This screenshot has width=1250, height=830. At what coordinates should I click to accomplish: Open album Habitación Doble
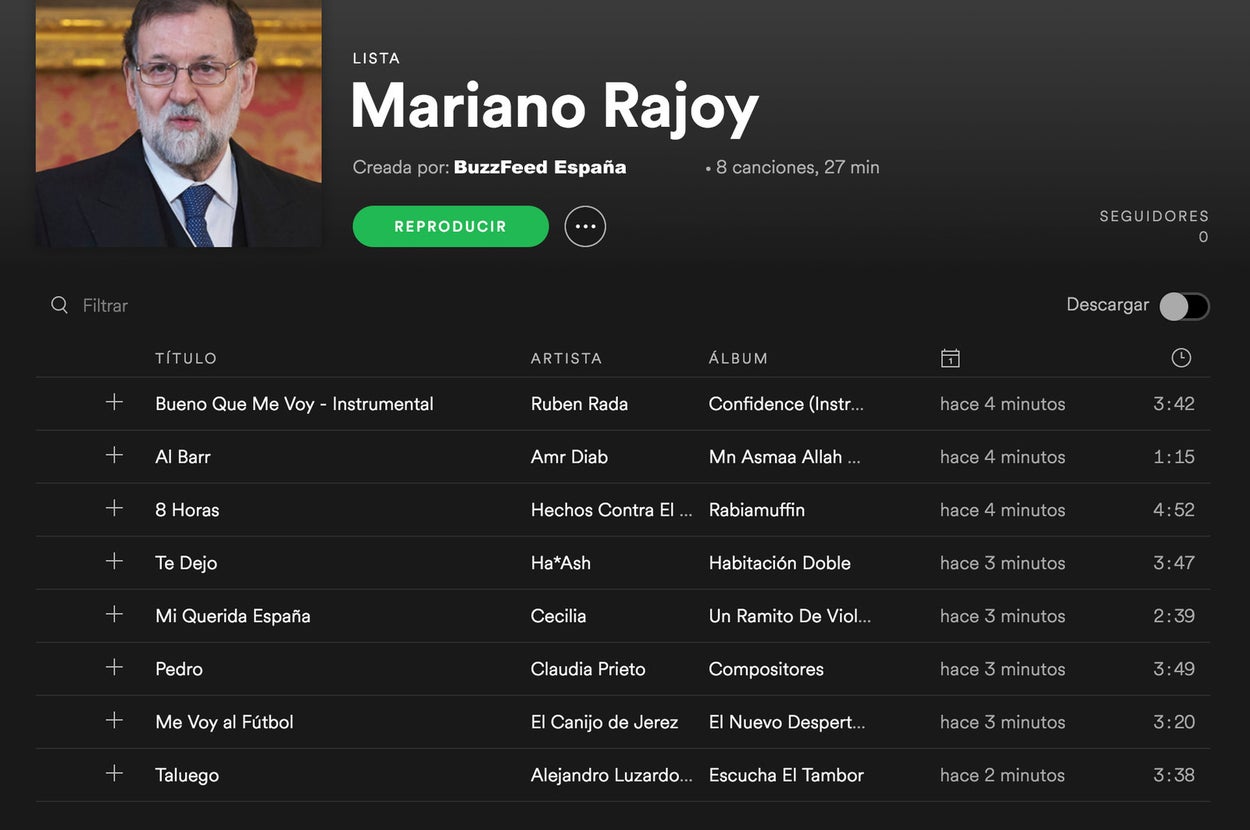coord(779,563)
